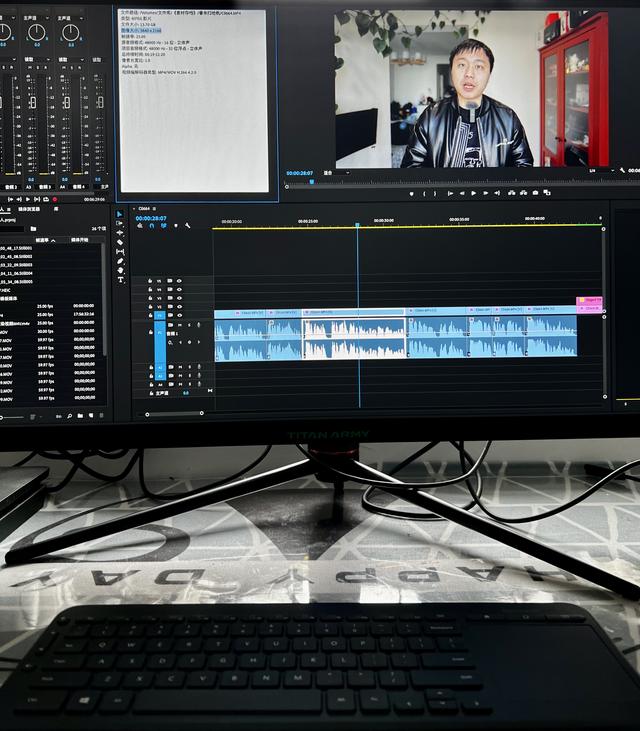640x731 pixels.
Task: Step forward one frame in Program monitor
Action: [485, 193]
